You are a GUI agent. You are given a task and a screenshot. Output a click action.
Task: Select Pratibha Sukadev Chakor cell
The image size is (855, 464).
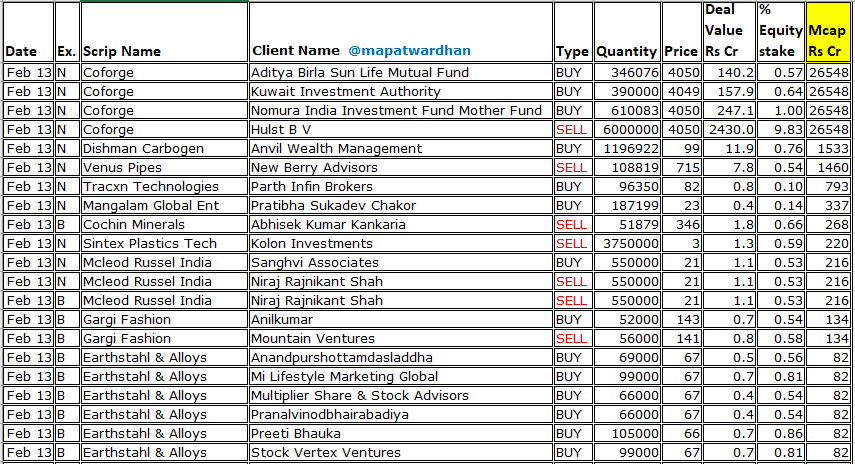tap(401, 206)
